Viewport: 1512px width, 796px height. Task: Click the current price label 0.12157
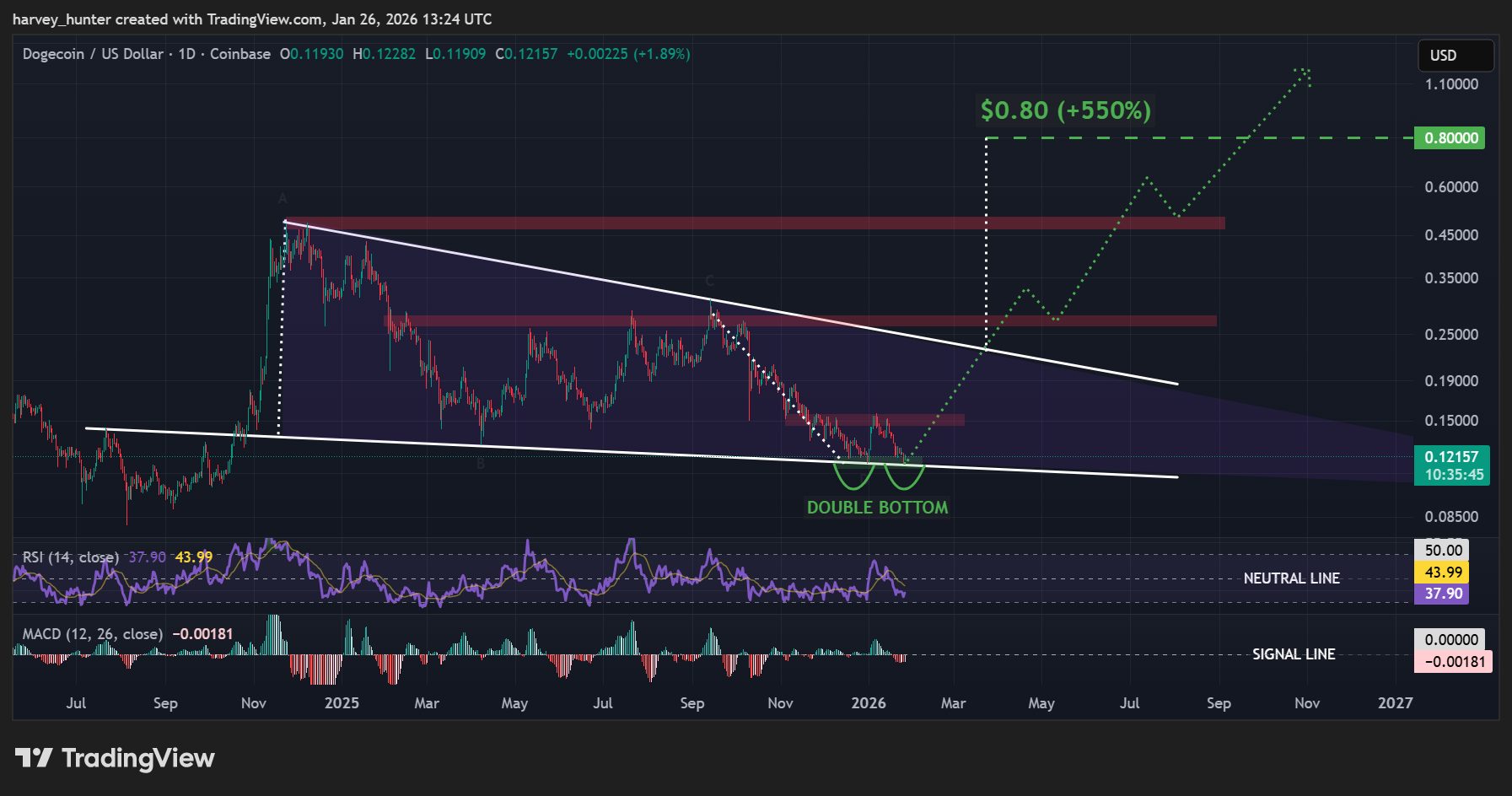pos(1452,456)
